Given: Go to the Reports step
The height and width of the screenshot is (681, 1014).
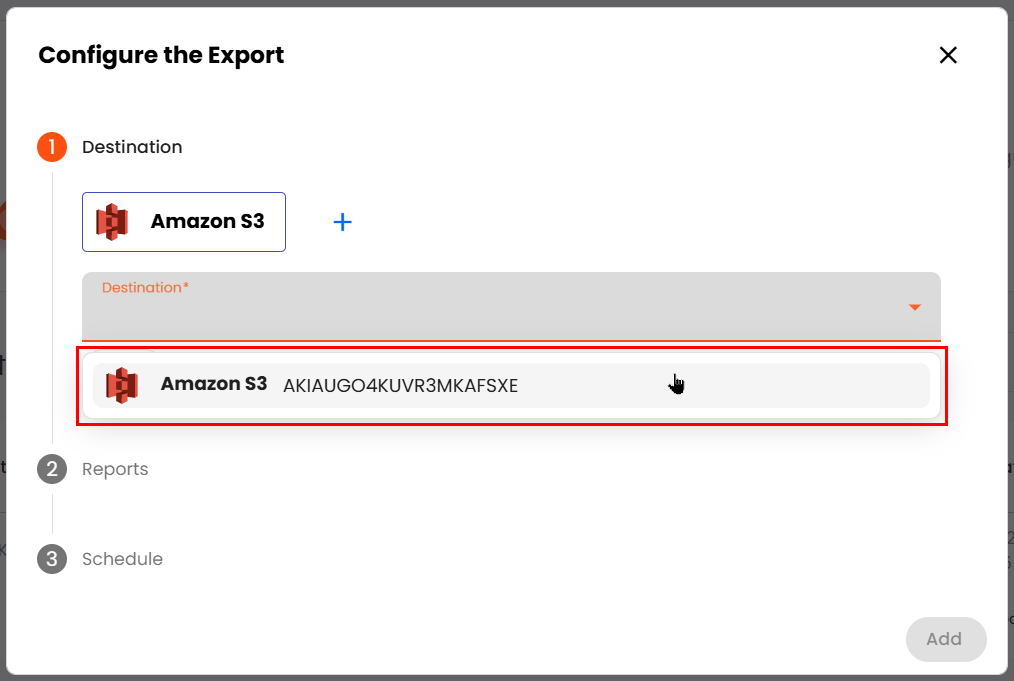Looking at the screenshot, I should [115, 469].
